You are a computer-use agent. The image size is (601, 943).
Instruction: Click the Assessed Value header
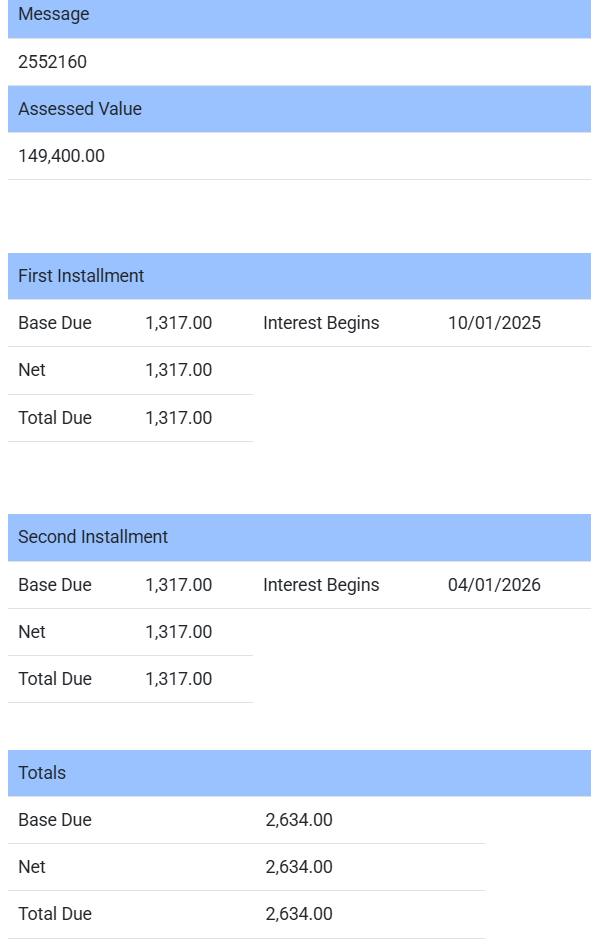(80, 109)
